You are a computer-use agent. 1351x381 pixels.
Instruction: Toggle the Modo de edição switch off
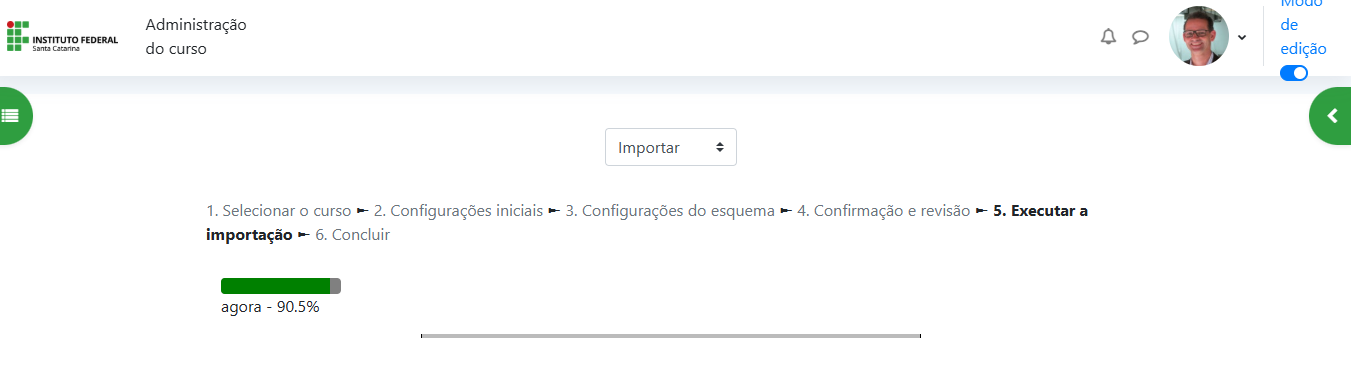click(1294, 73)
